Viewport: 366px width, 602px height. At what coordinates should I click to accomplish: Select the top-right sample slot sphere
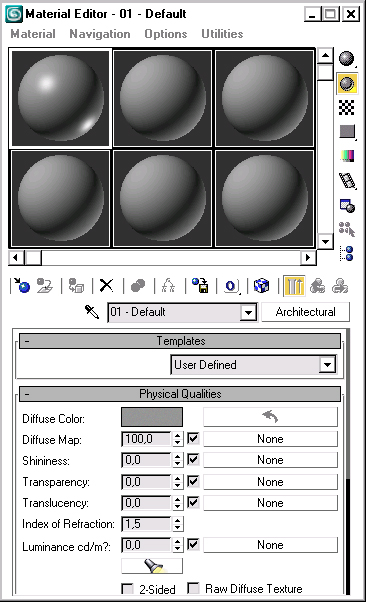pos(264,98)
